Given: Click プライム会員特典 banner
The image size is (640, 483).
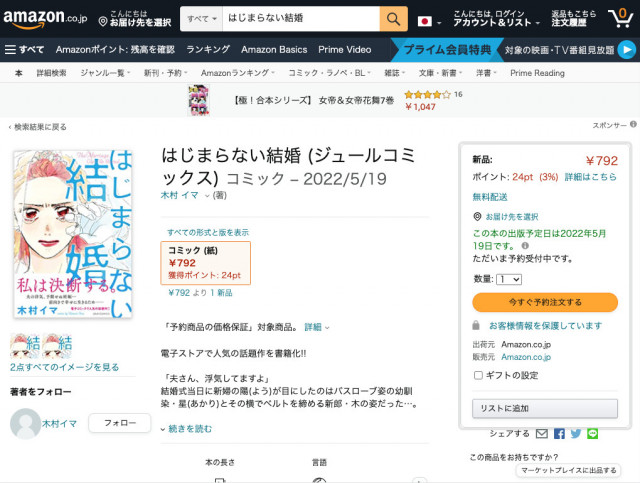Looking at the screenshot, I should coord(447,49).
